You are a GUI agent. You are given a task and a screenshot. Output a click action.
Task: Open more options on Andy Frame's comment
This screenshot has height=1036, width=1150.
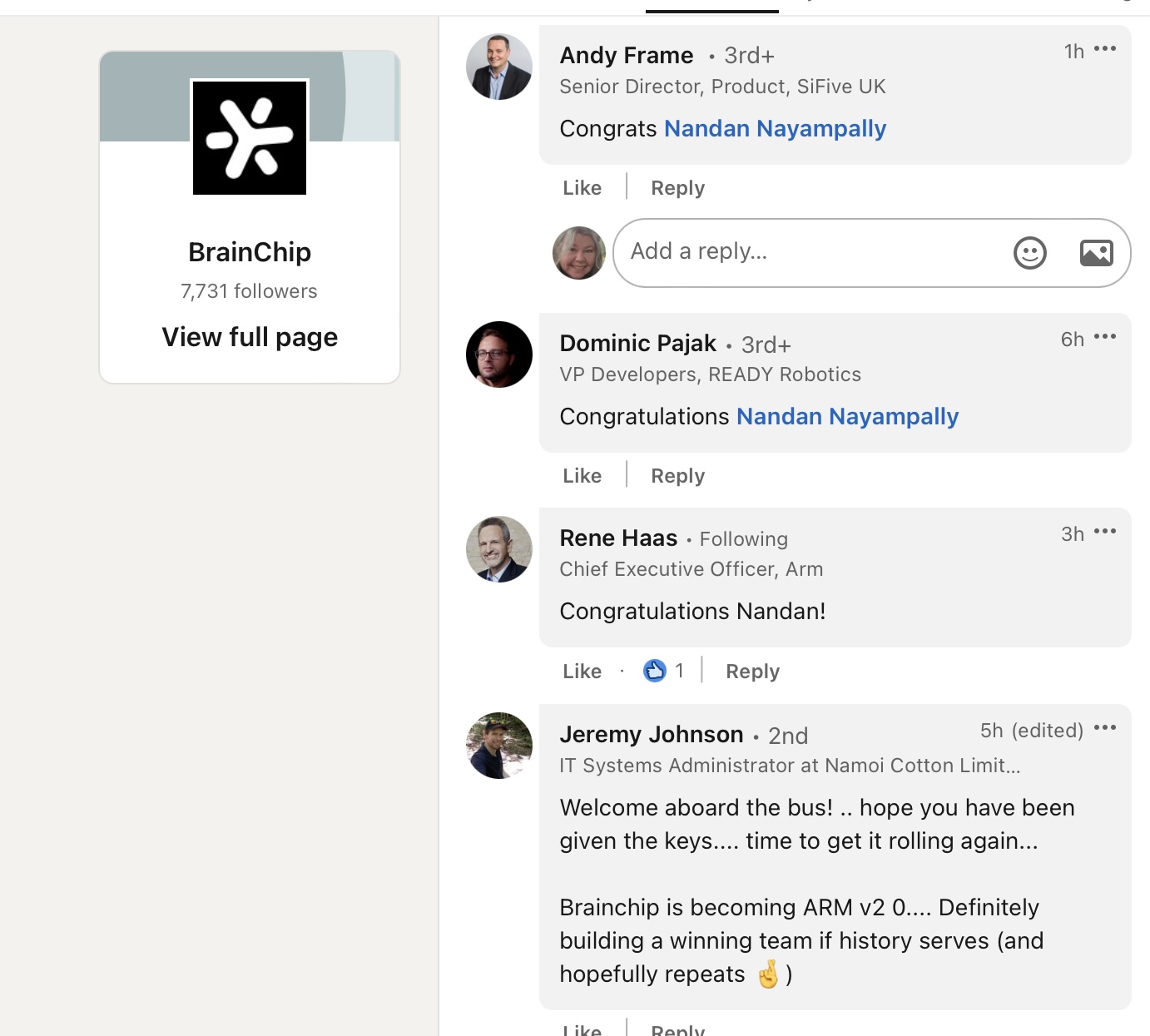[x=1105, y=49]
